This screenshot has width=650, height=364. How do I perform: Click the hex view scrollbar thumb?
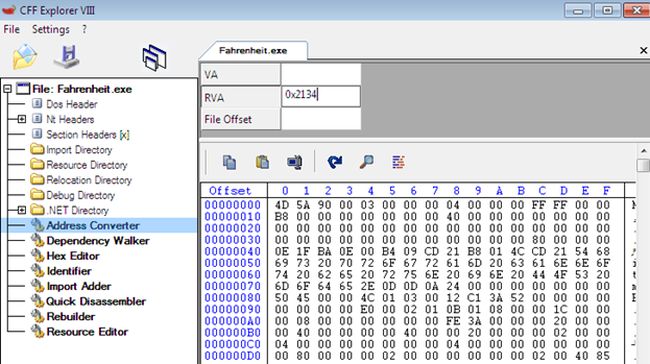(643, 165)
